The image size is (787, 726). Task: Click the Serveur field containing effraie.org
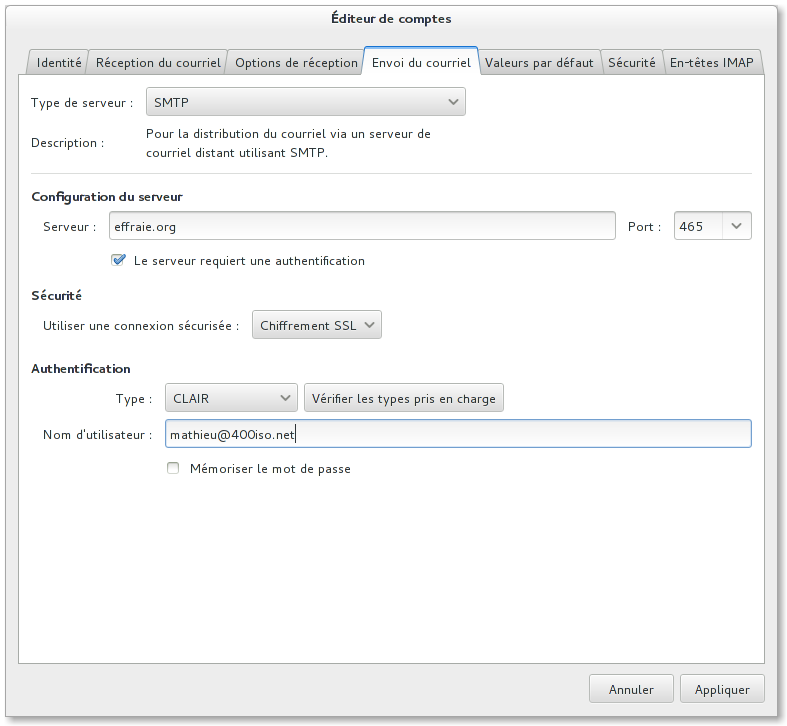pos(361,226)
